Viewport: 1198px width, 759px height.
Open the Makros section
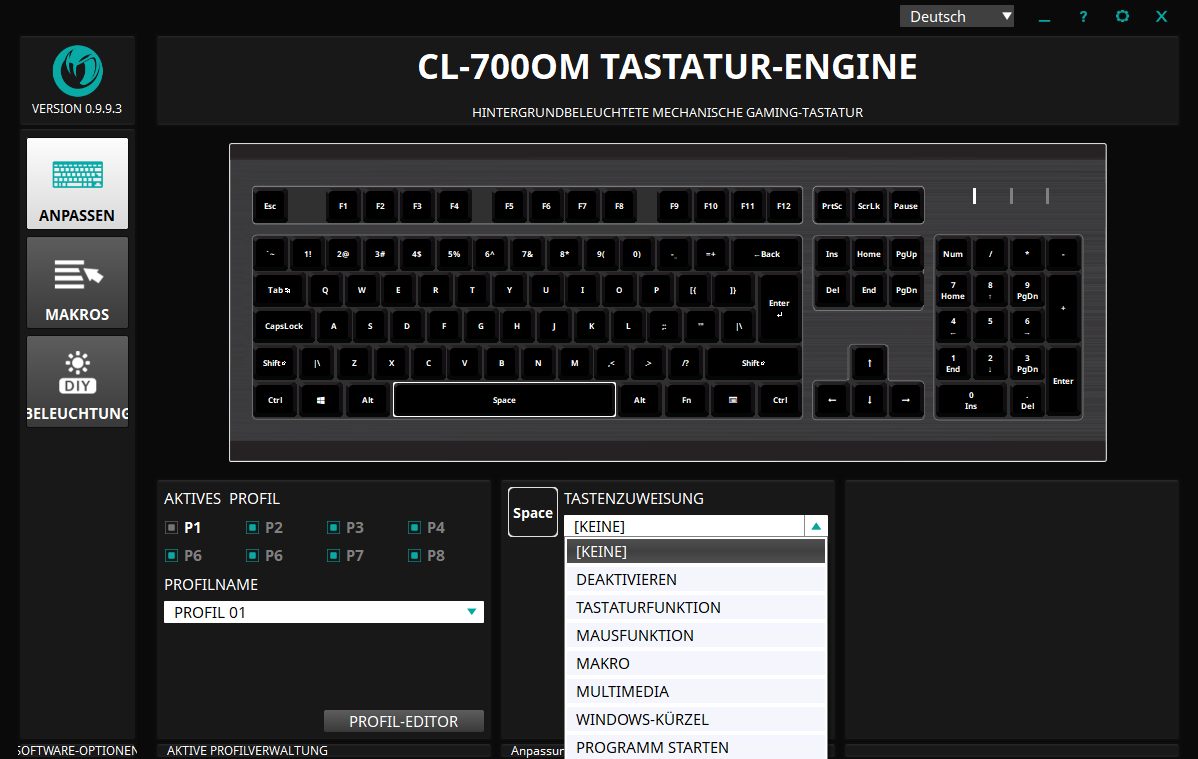(77, 283)
